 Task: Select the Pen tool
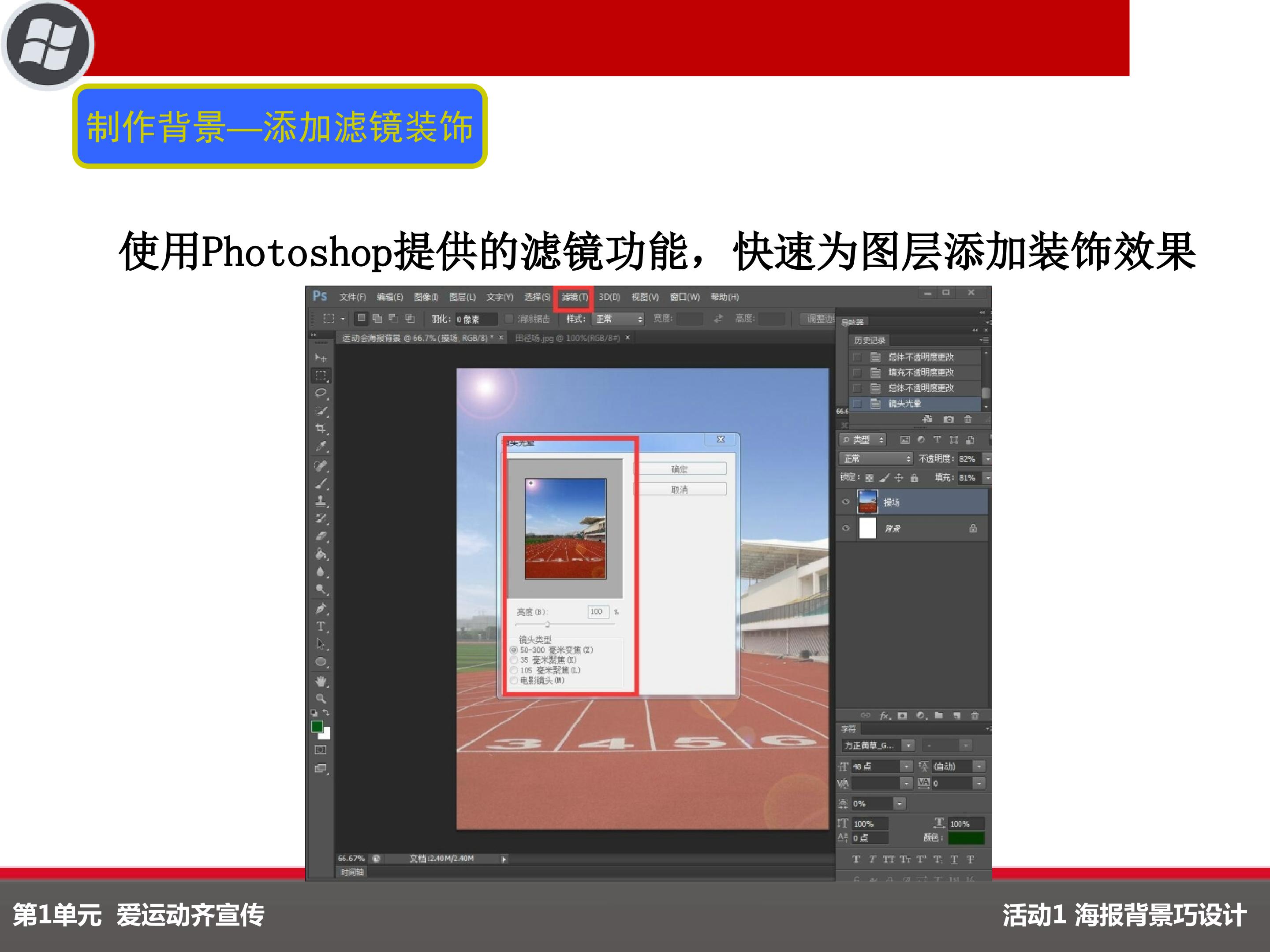[x=321, y=608]
